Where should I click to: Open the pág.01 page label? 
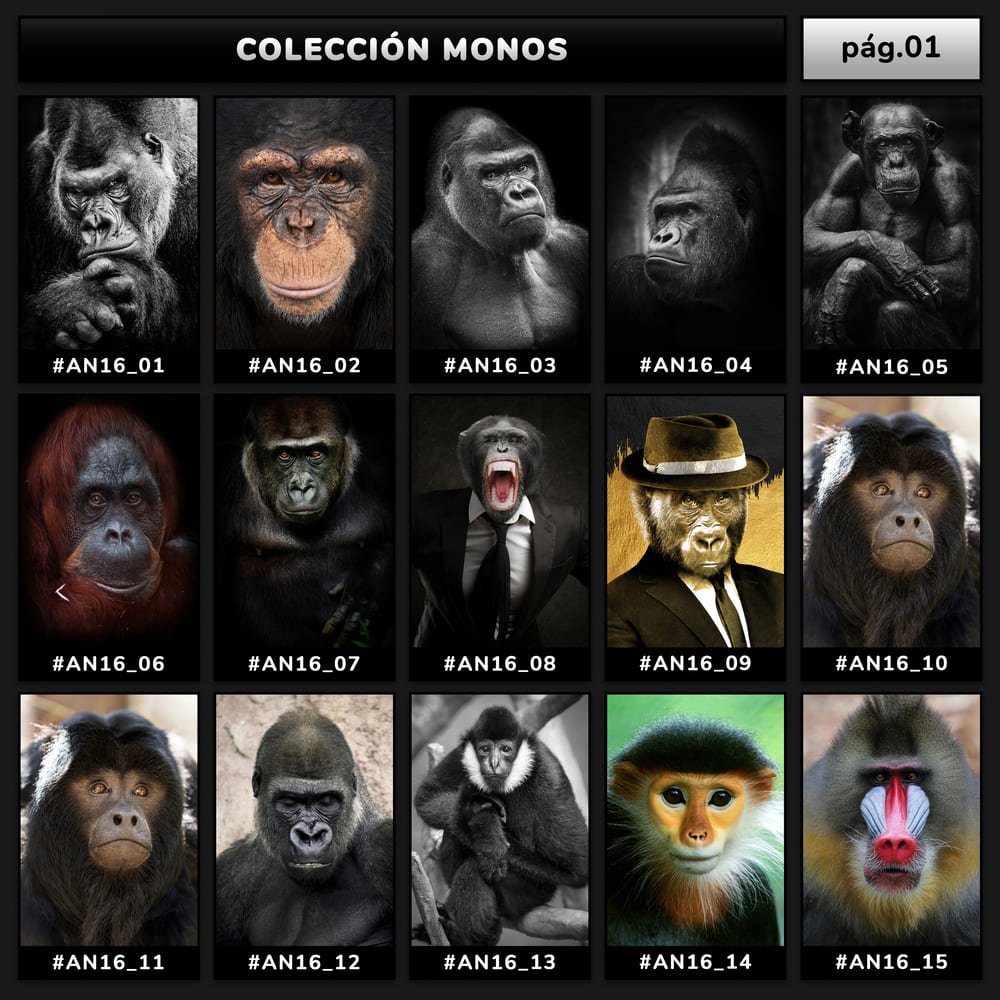(891, 48)
